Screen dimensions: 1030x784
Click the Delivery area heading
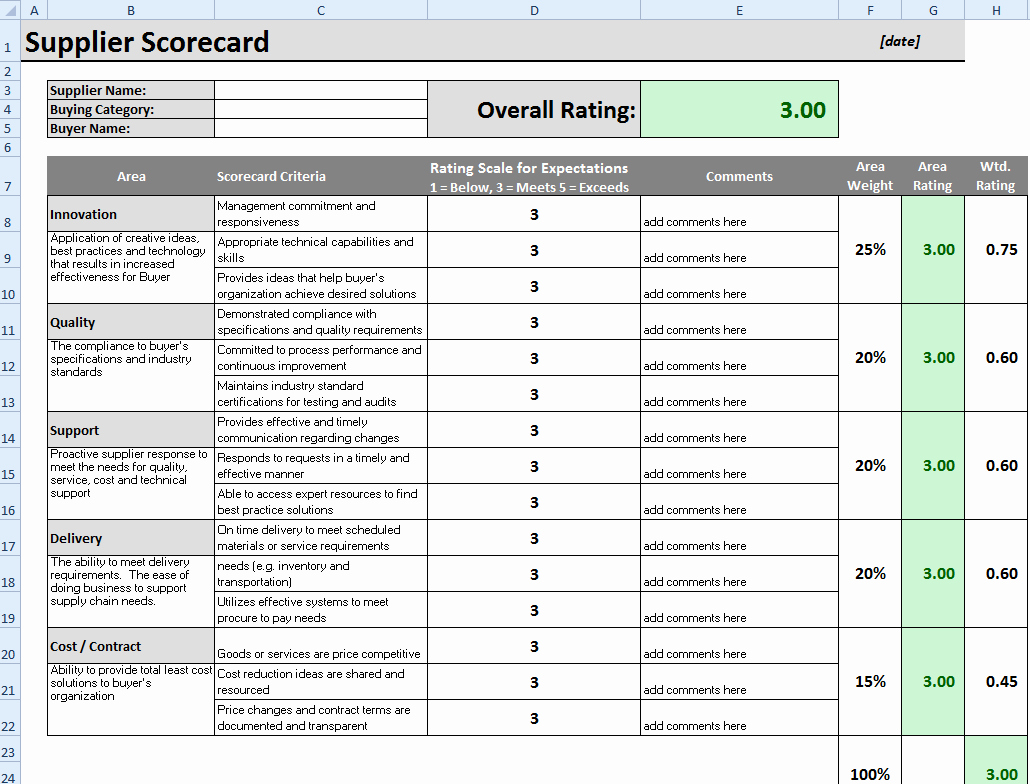tap(131, 538)
